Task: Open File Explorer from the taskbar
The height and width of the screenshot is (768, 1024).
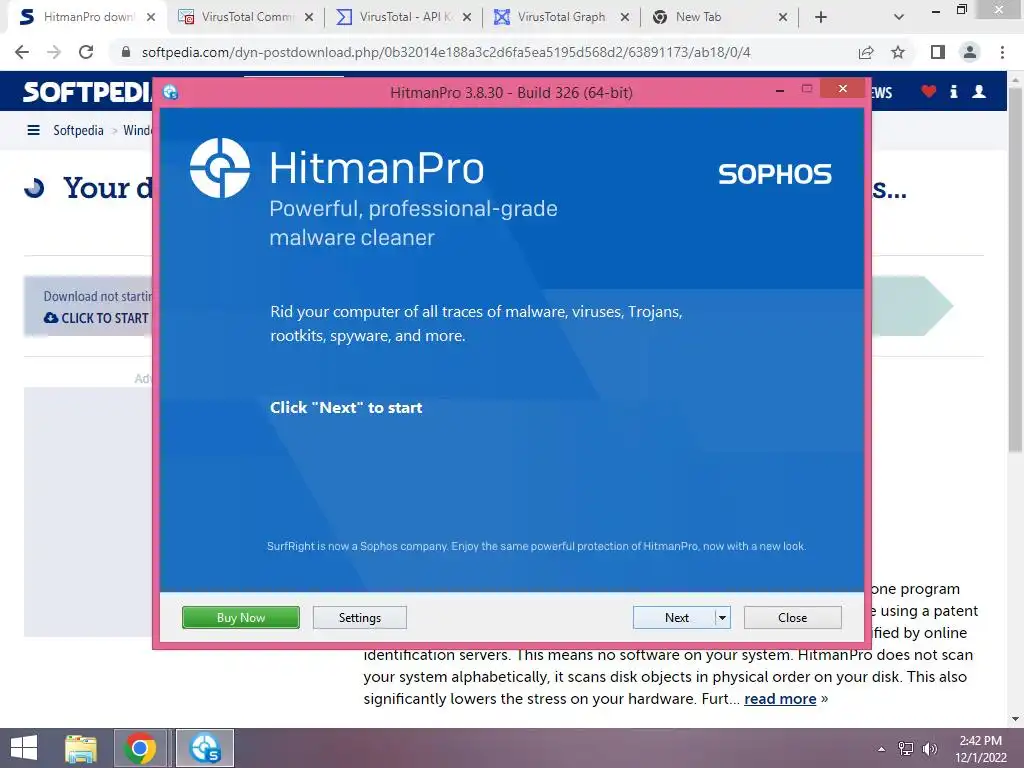Action: (81, 748)
